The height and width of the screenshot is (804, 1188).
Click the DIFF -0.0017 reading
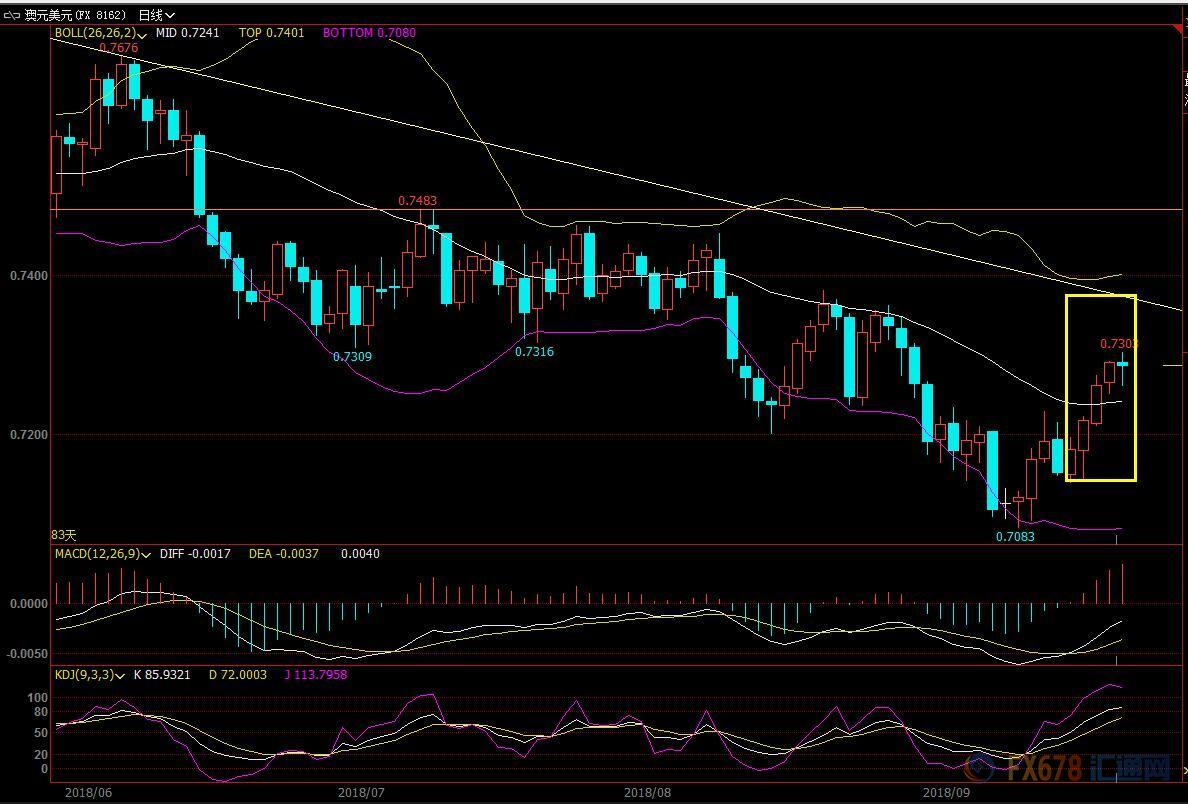(x=195, y=554)
